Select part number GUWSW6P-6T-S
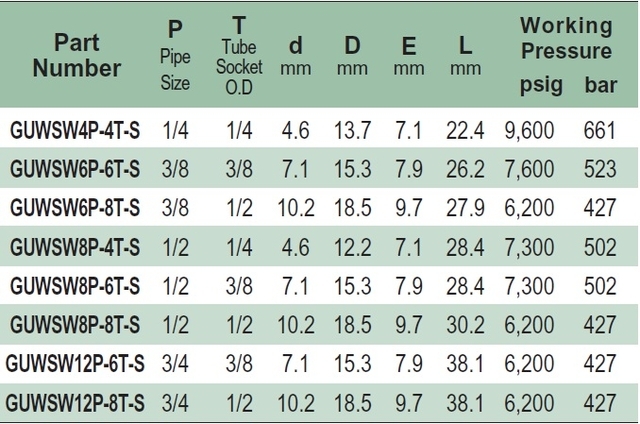 coord(75,169)
